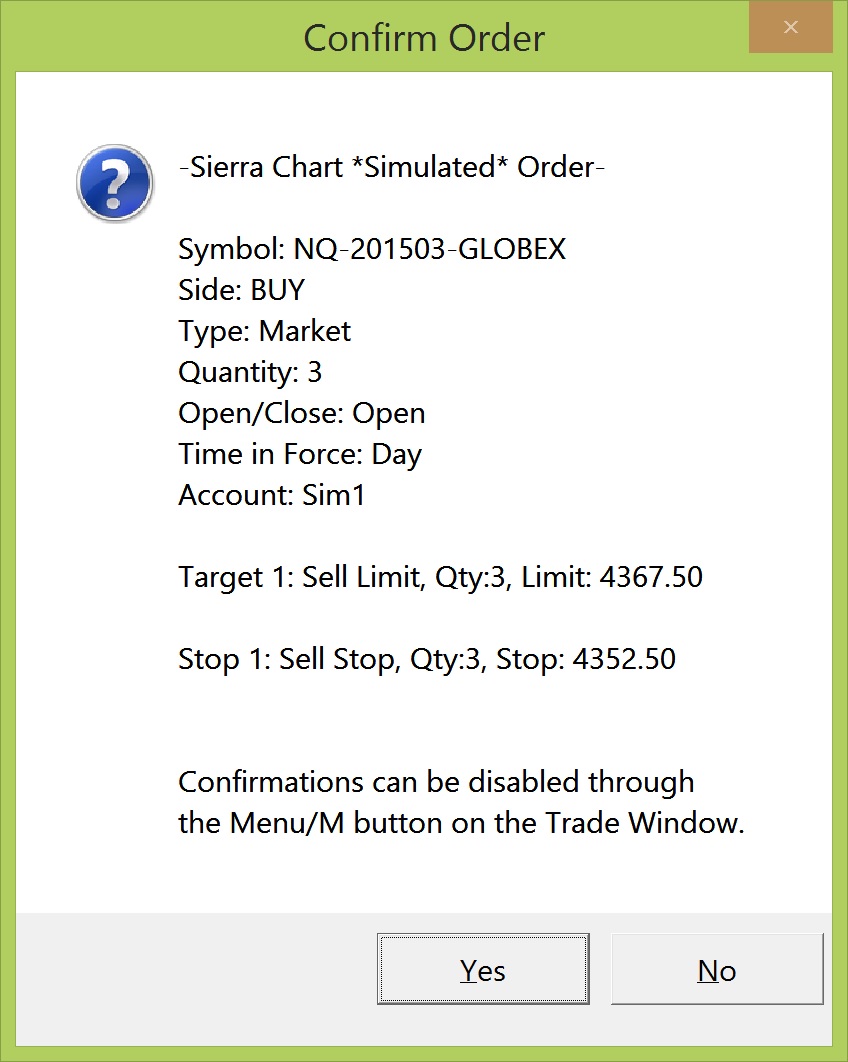Click the Symbol label text

point(232,249)
